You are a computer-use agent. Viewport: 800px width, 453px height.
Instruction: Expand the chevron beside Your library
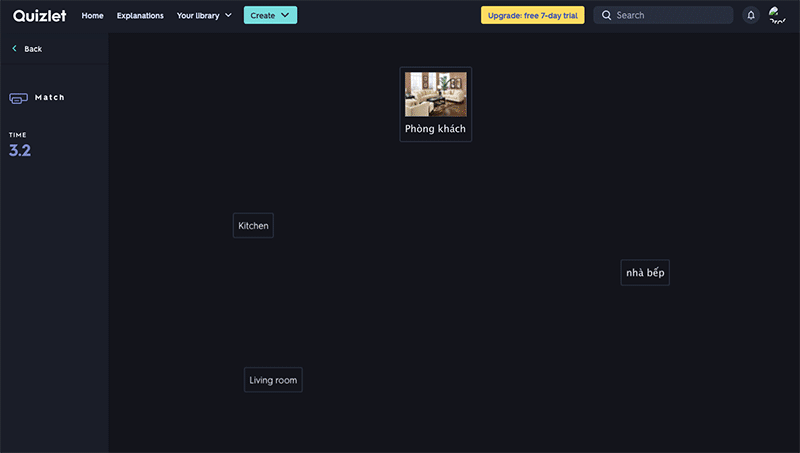tap(228, 15)
